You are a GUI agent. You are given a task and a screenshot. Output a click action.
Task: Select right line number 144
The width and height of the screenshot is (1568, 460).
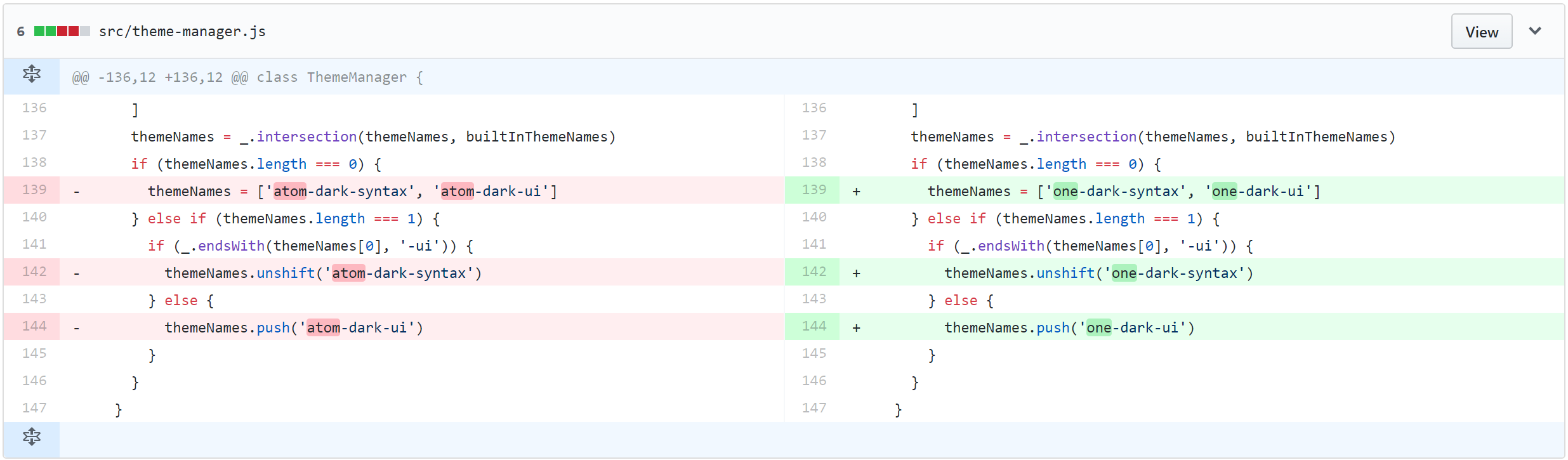[814, 326]
